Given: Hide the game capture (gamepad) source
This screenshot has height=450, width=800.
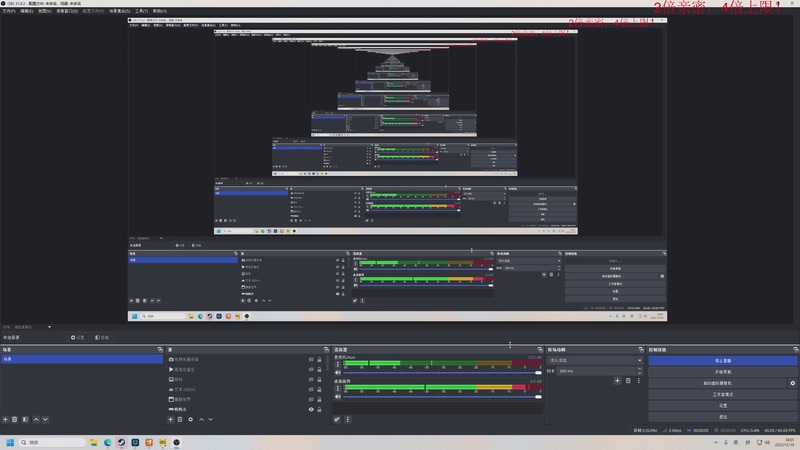Looking at the screenshot, I should (311, 409).
